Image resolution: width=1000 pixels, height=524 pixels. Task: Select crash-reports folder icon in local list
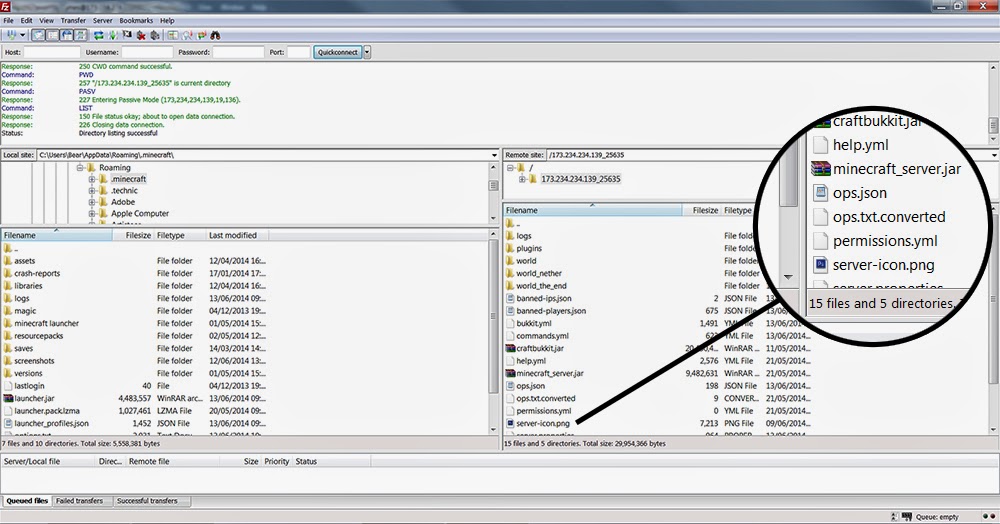[8, 273]
